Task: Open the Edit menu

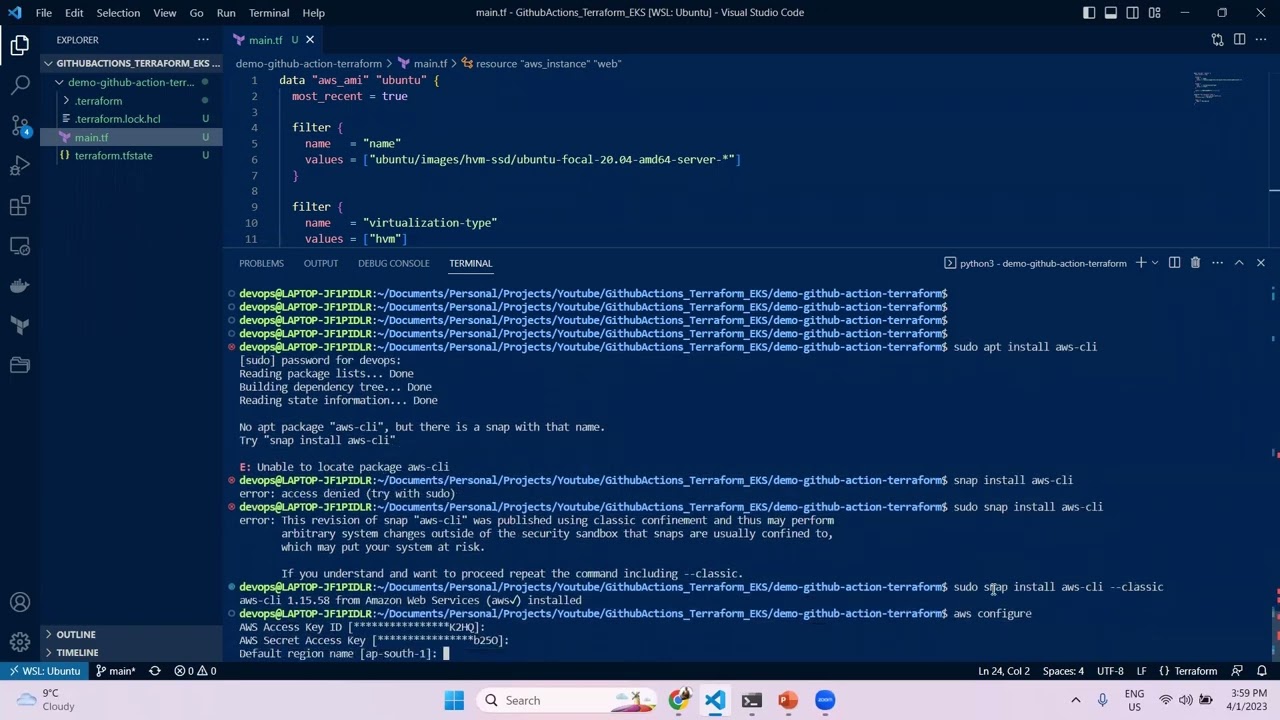Action: tap(74, 13)
